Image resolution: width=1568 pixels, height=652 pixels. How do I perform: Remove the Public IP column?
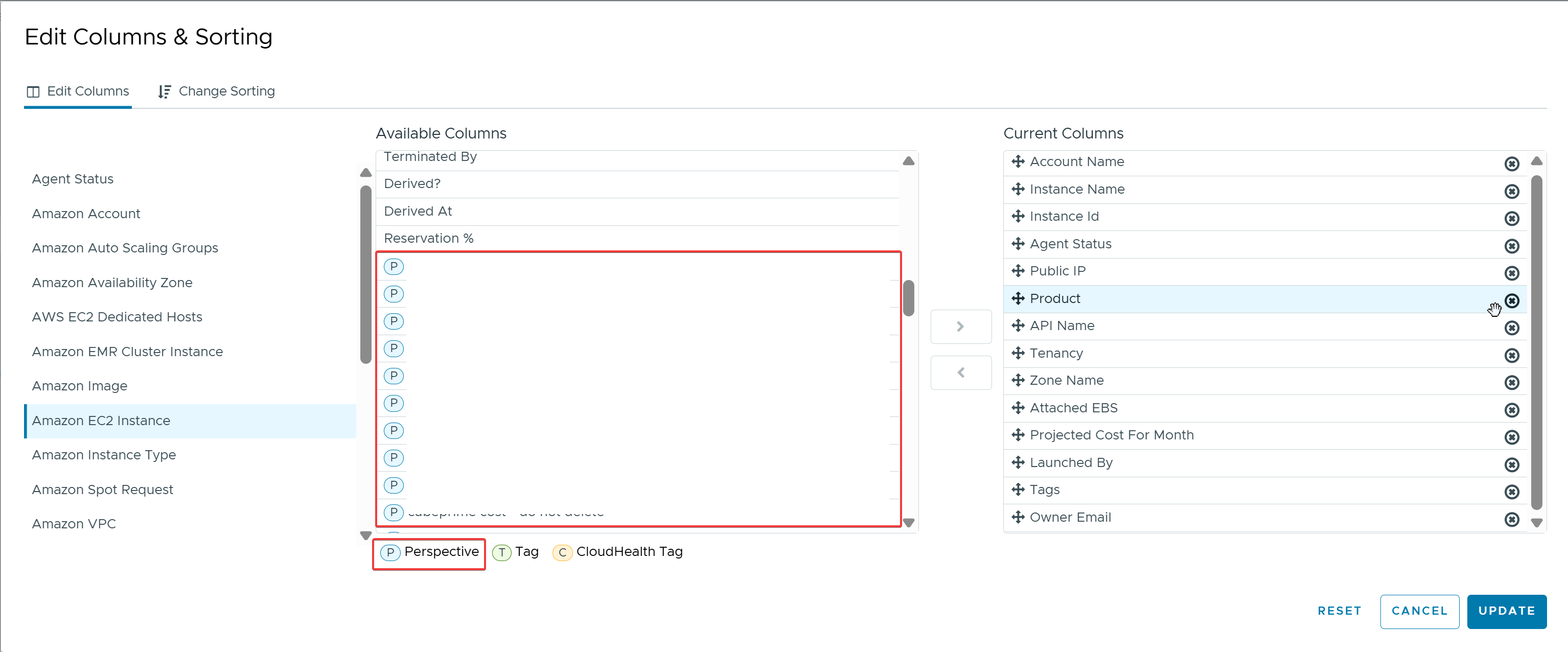[x=1511, y=273]
